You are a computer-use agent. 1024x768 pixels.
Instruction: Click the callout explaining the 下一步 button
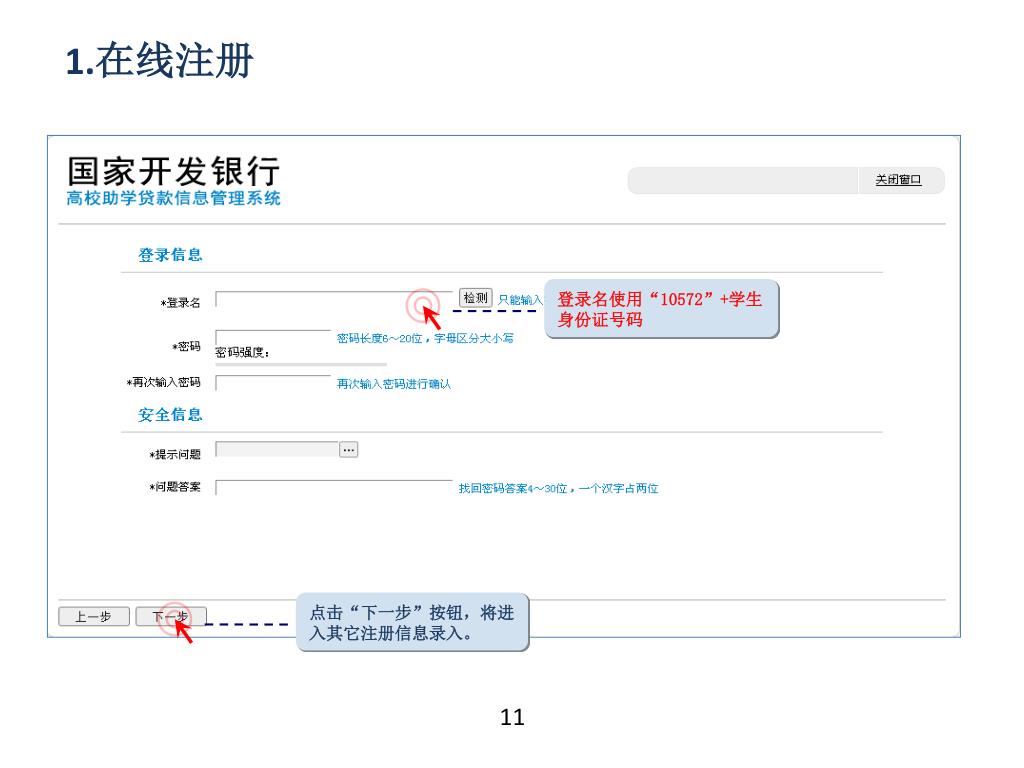[x=412, y=622]
